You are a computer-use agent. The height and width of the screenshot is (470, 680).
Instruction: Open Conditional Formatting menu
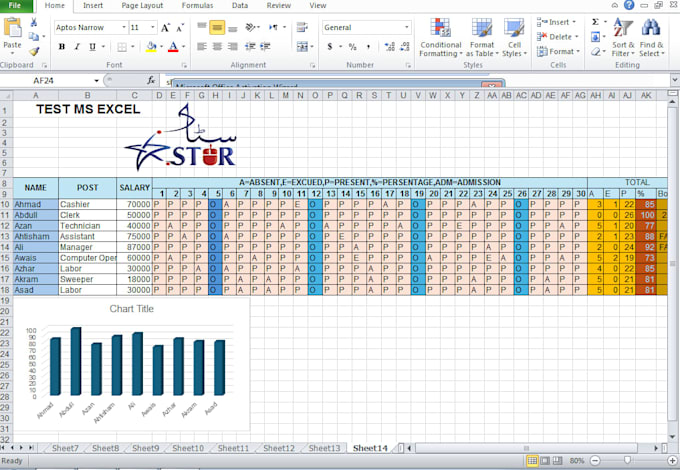(441, 37)
